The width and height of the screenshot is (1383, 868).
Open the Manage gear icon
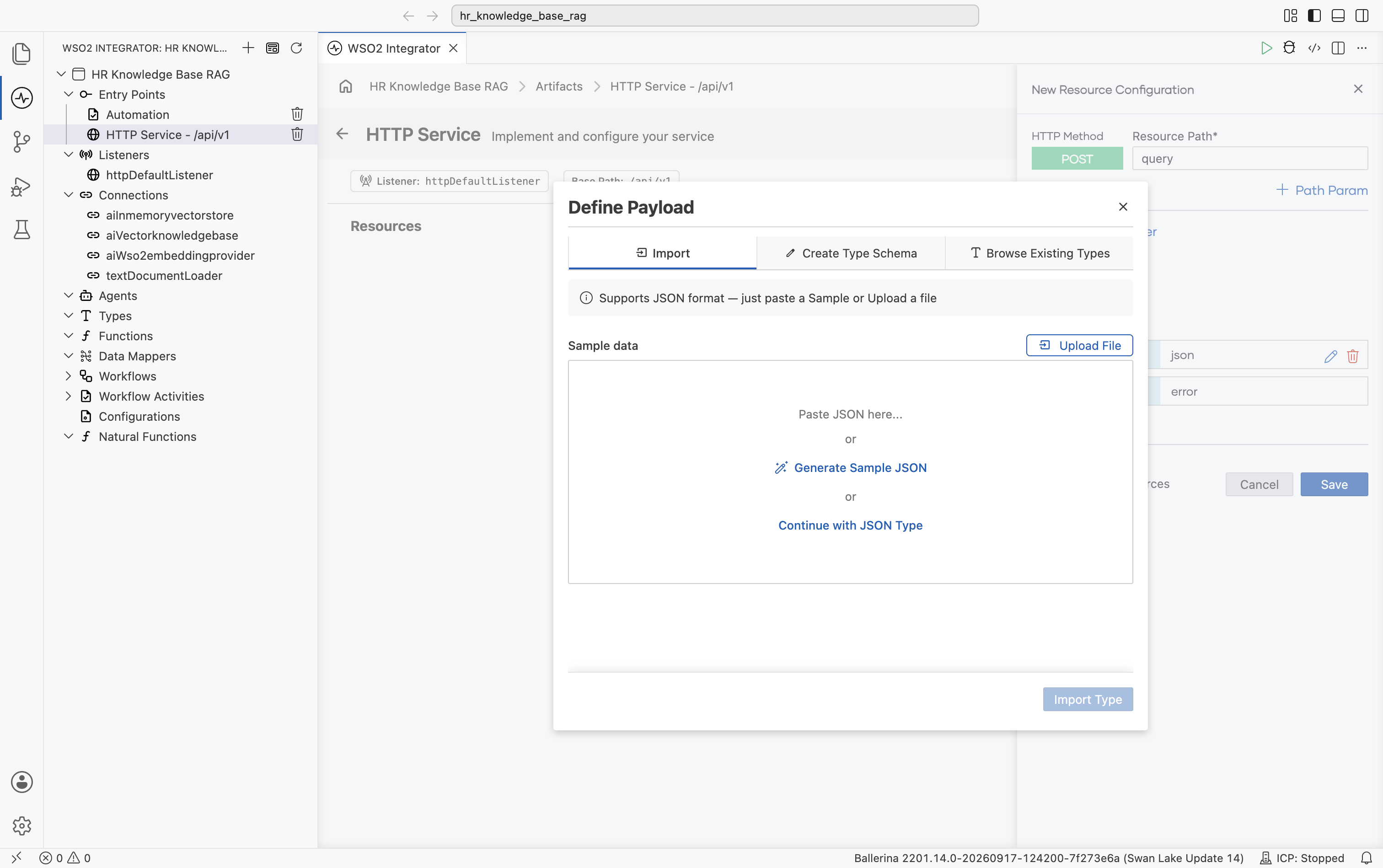22,825
